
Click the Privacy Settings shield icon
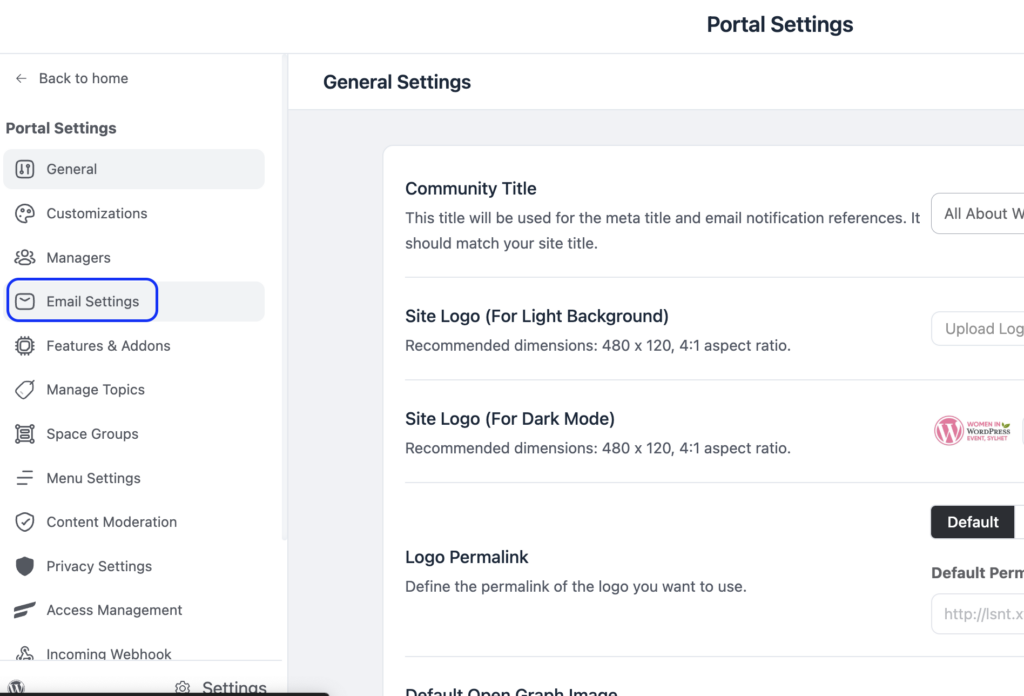point(25,566)
